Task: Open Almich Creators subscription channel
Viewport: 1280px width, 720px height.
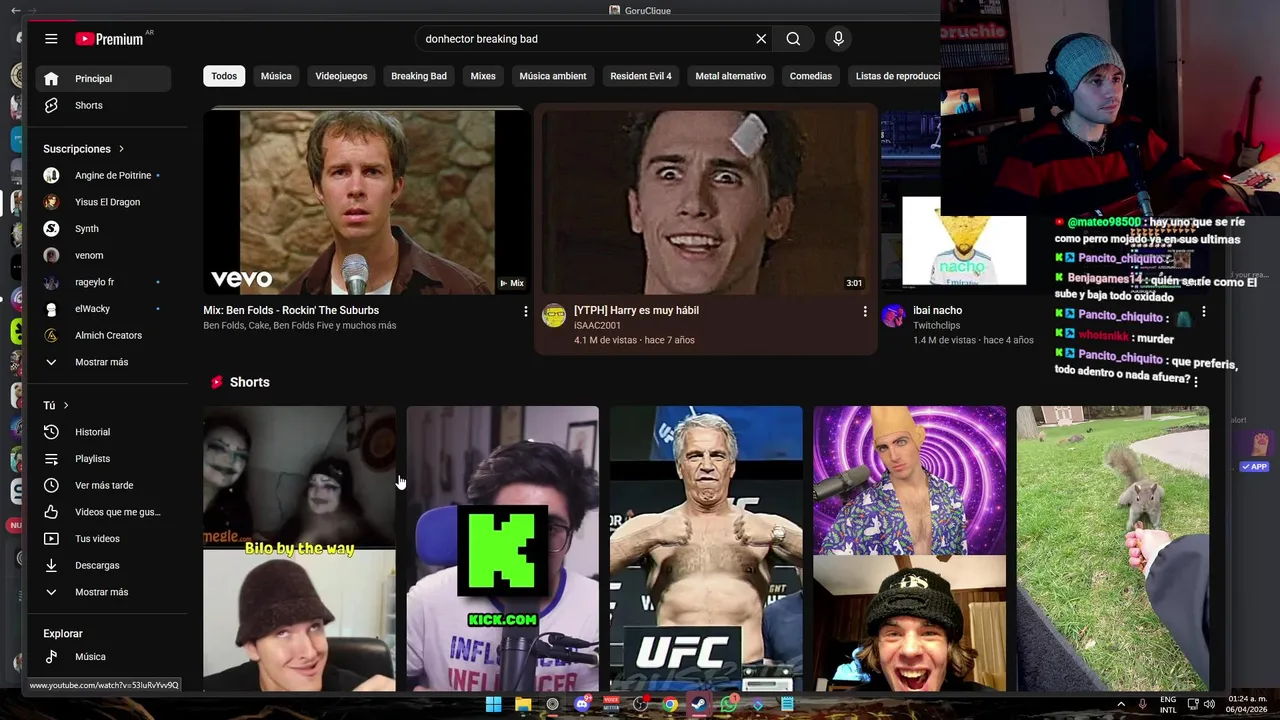Action: (104, 335)
